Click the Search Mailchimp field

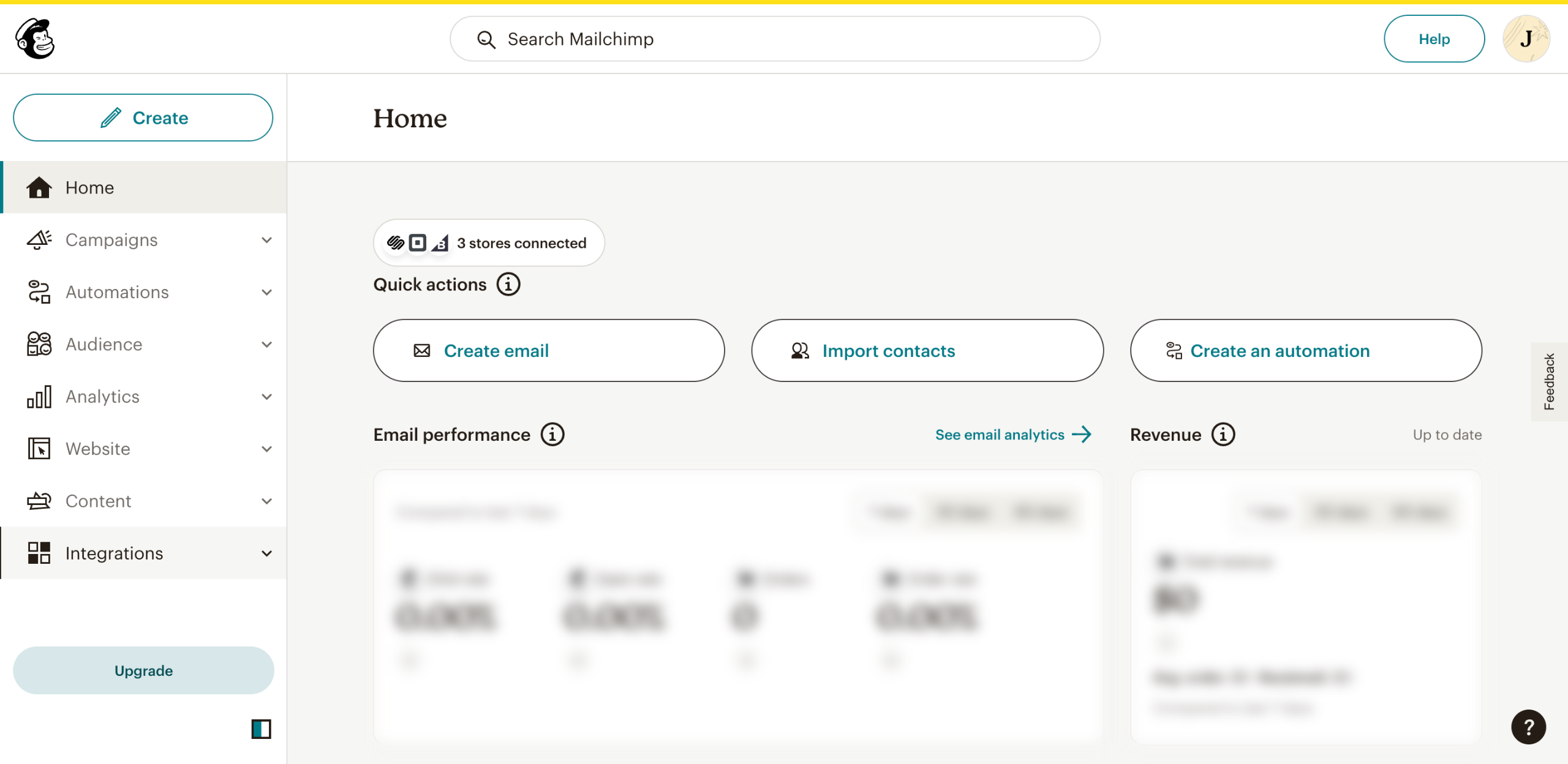tap(775, 39)
